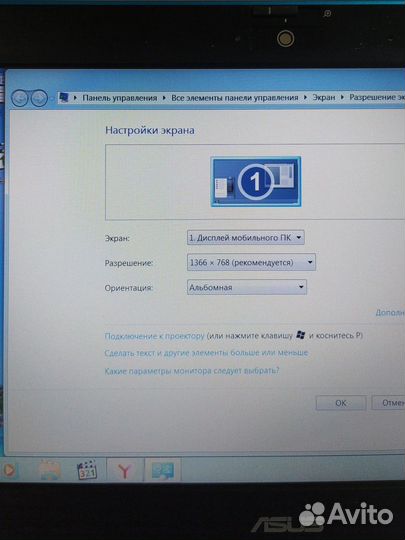The height and width of the screenshot is (540, 405).
Task: Open Media Player Classic 321 taskbar icon
Action: click(x=86, y=470)
